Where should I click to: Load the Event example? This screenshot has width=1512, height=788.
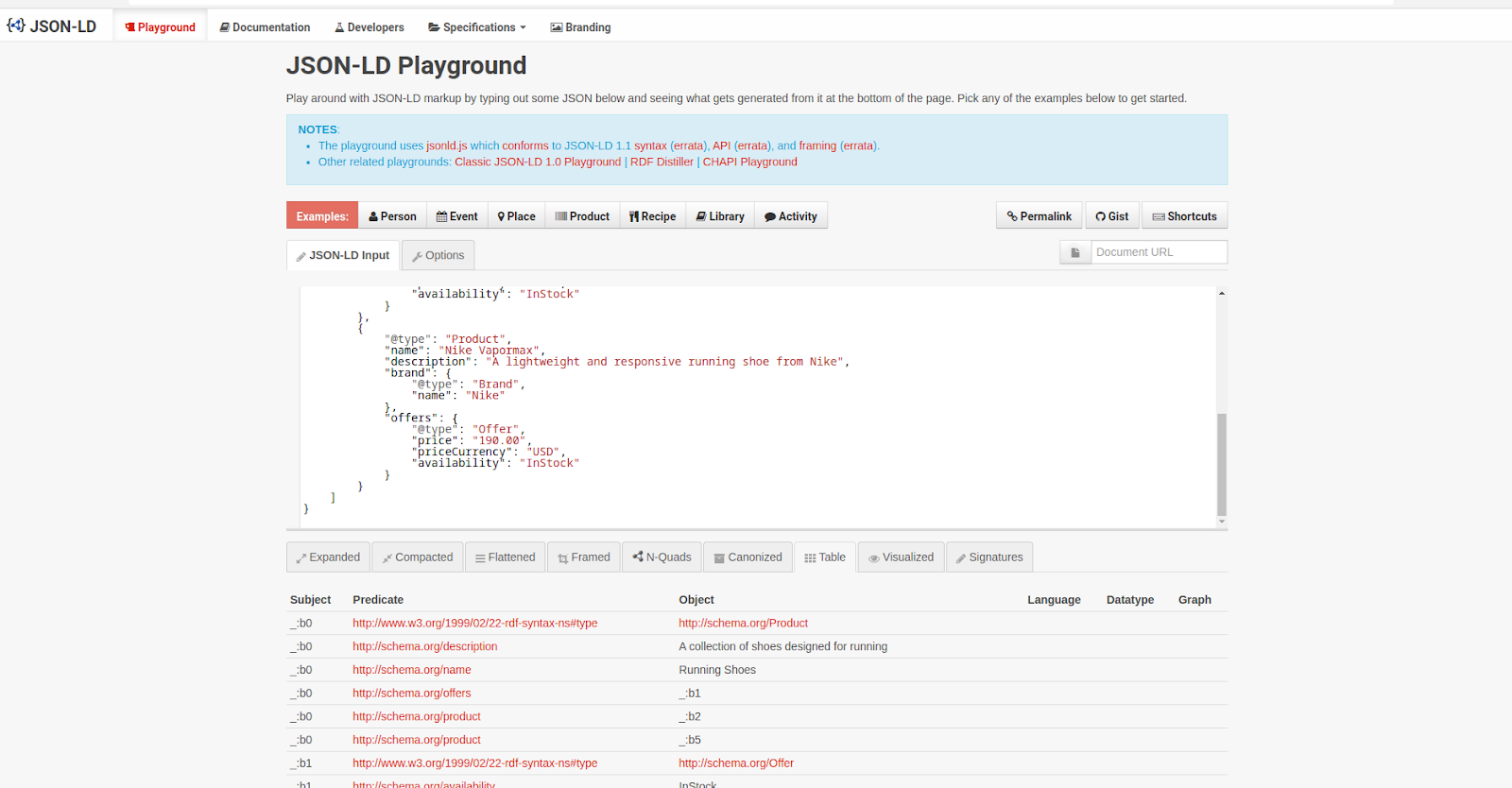click(x=457, y=216)
